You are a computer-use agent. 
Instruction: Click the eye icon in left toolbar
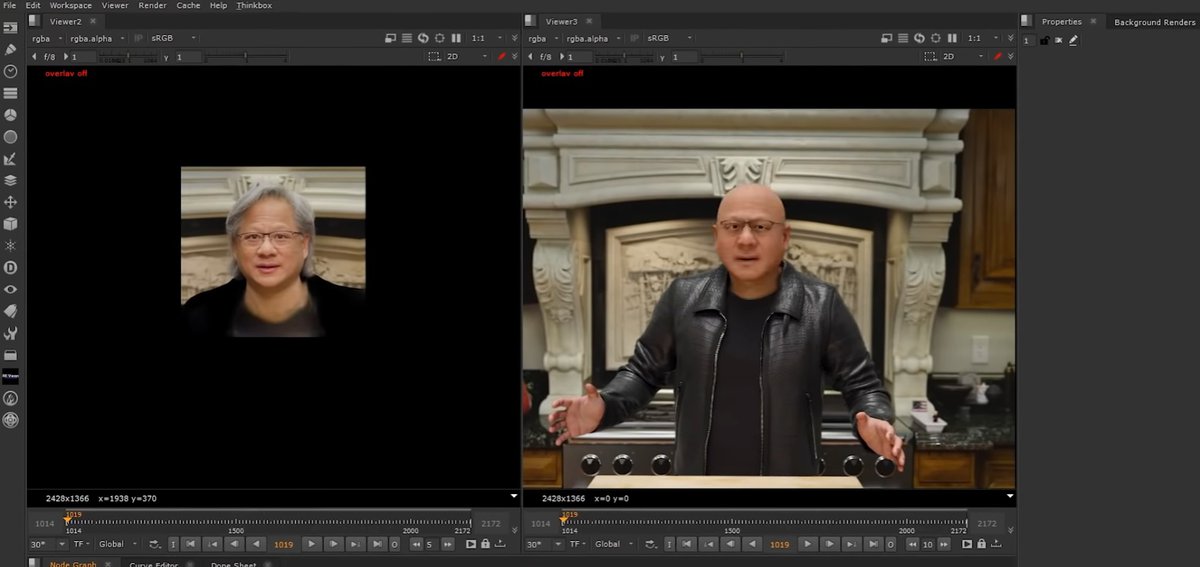11,290
